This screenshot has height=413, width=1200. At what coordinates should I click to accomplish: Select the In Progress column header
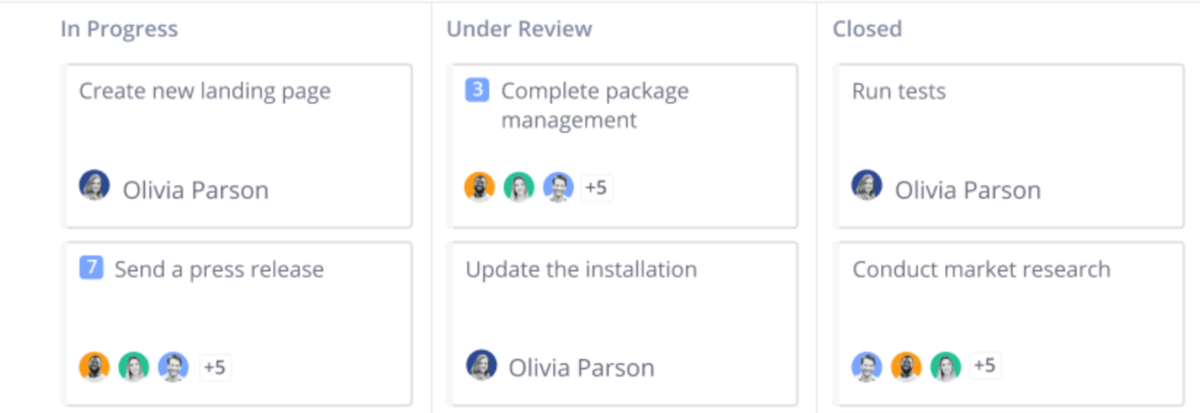coord(119,29)
